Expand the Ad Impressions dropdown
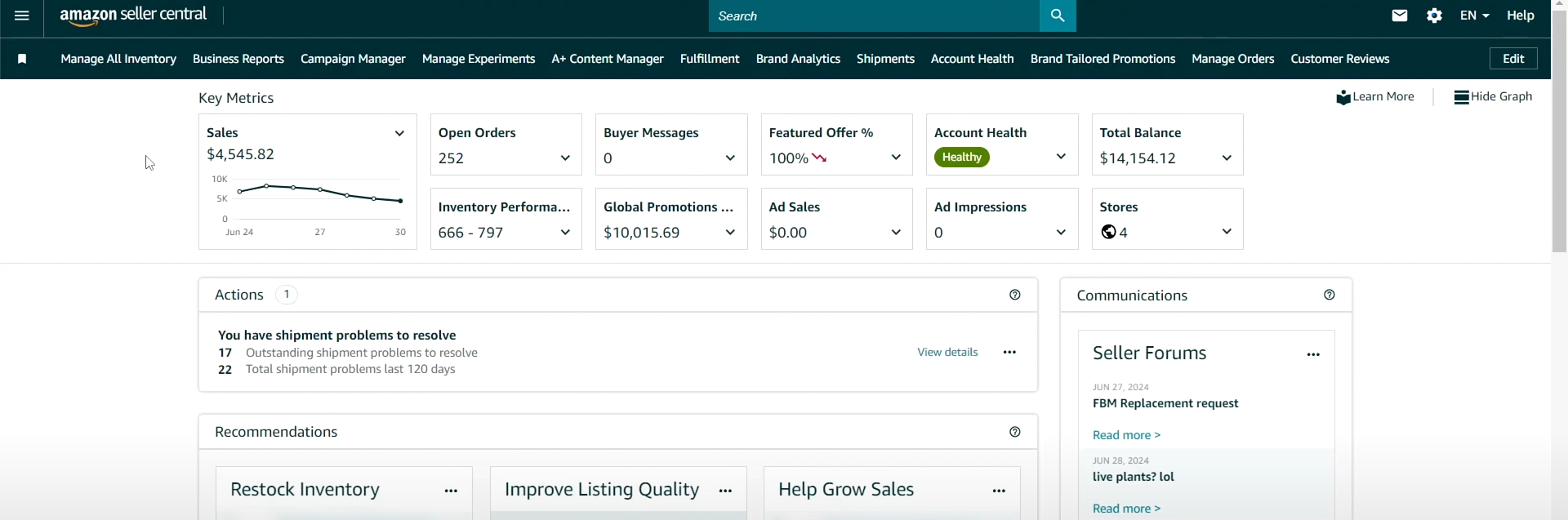 click(1061, 233)
